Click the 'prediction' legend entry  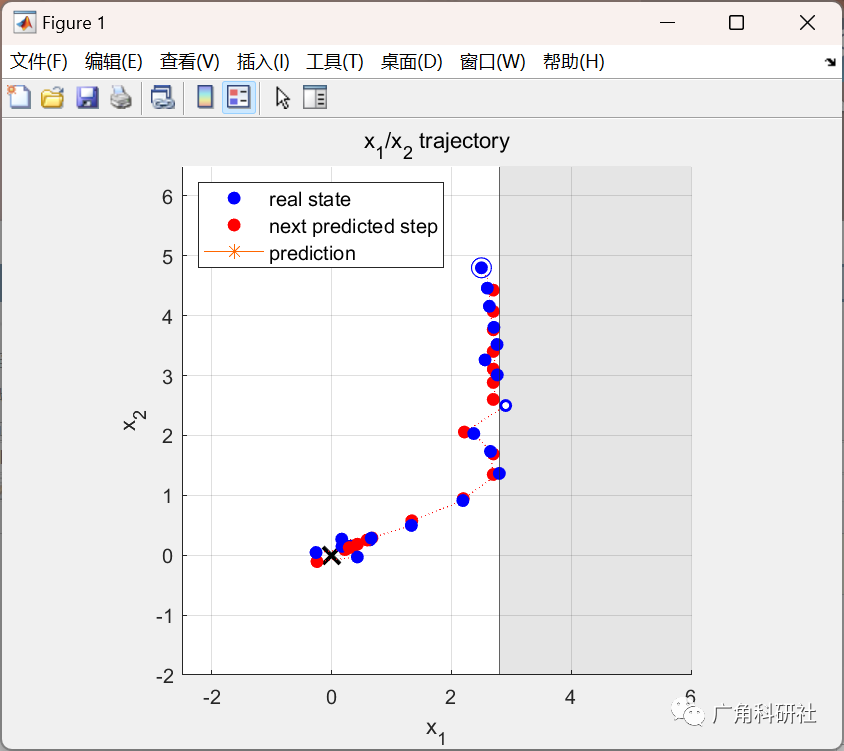(x=312, y=254)
